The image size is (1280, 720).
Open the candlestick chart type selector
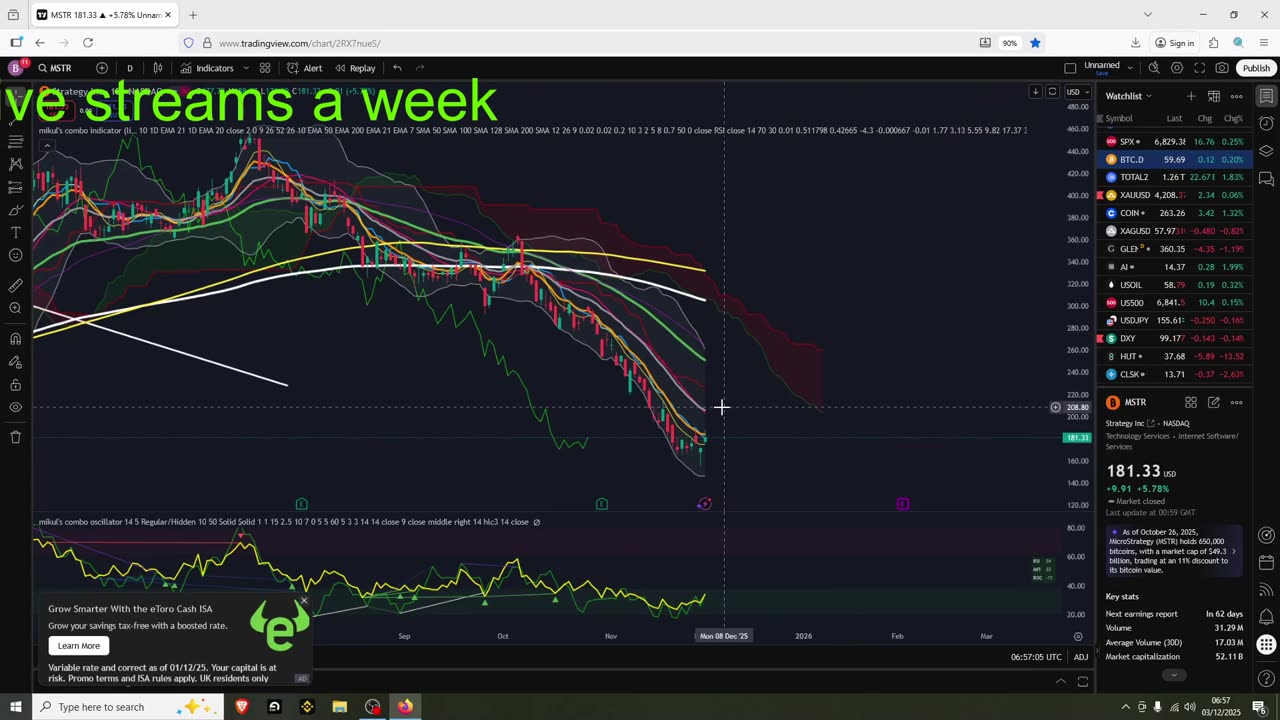(x=158, y=68)
